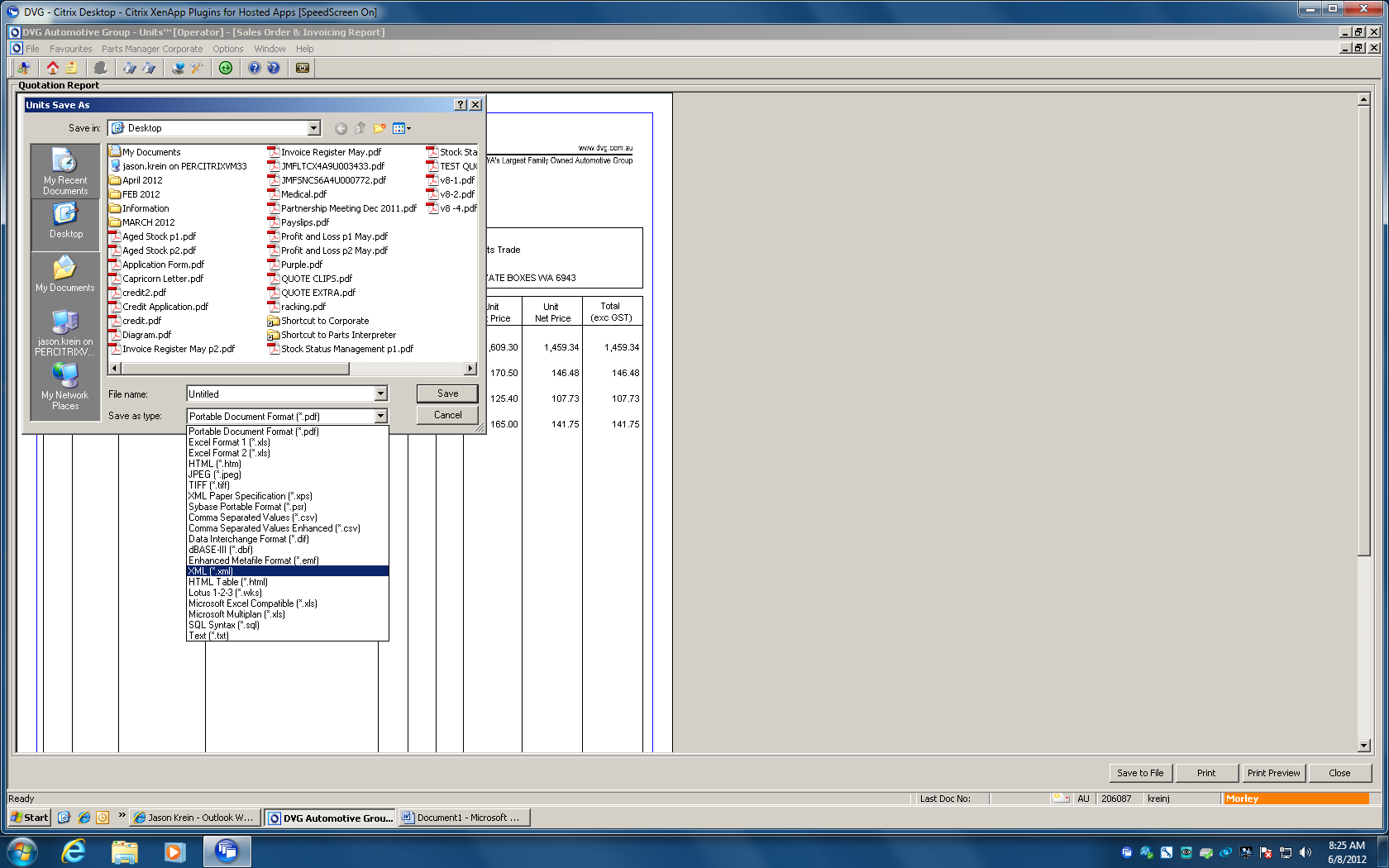Click the Start button in Citrix desktop

pyautogui.click(x=30, y=818)
